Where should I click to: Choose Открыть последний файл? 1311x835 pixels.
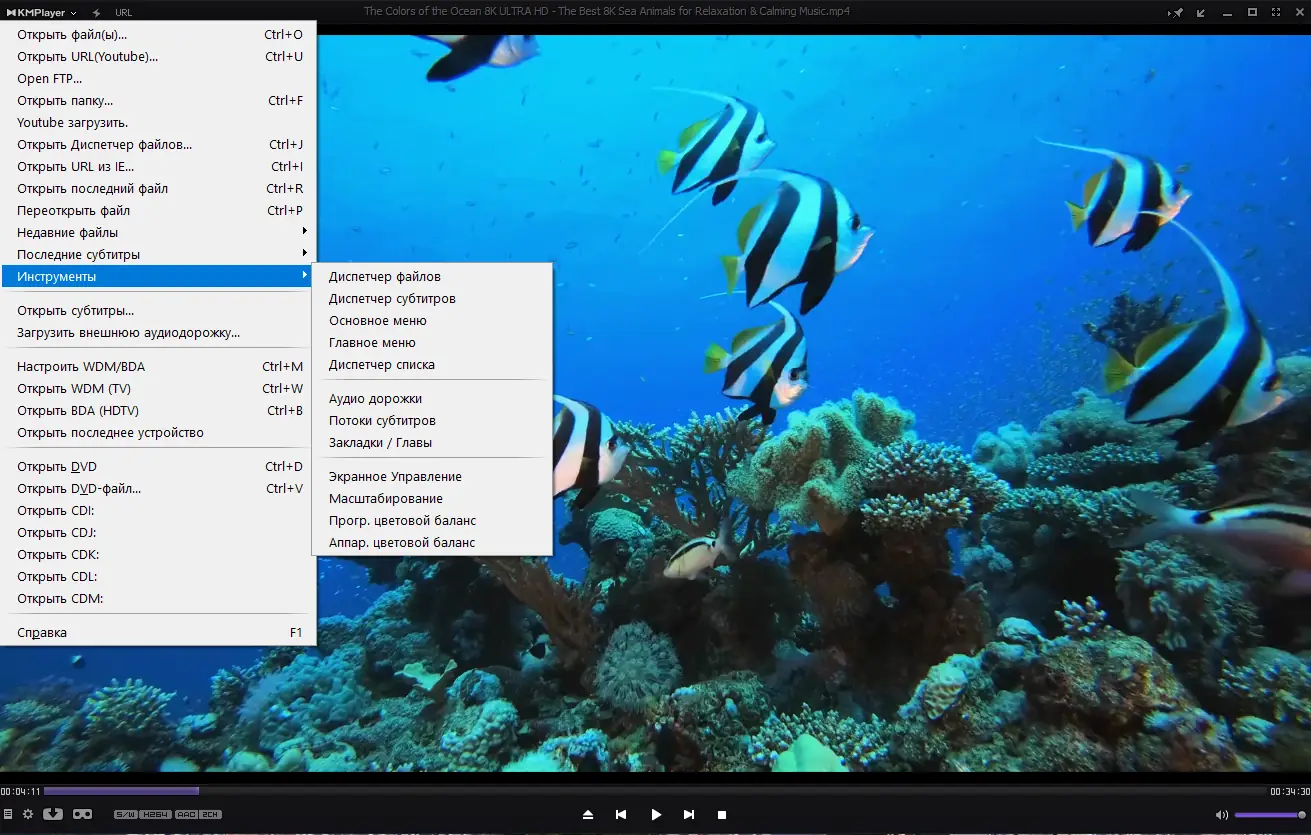click(158, 188)
